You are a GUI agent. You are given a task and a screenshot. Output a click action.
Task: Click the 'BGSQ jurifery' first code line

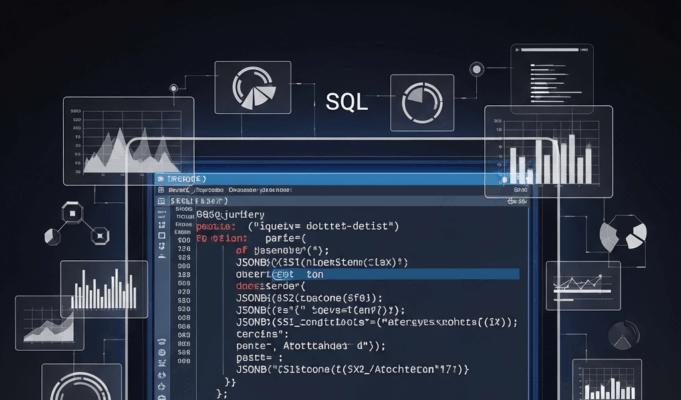[x=230, y=215]
